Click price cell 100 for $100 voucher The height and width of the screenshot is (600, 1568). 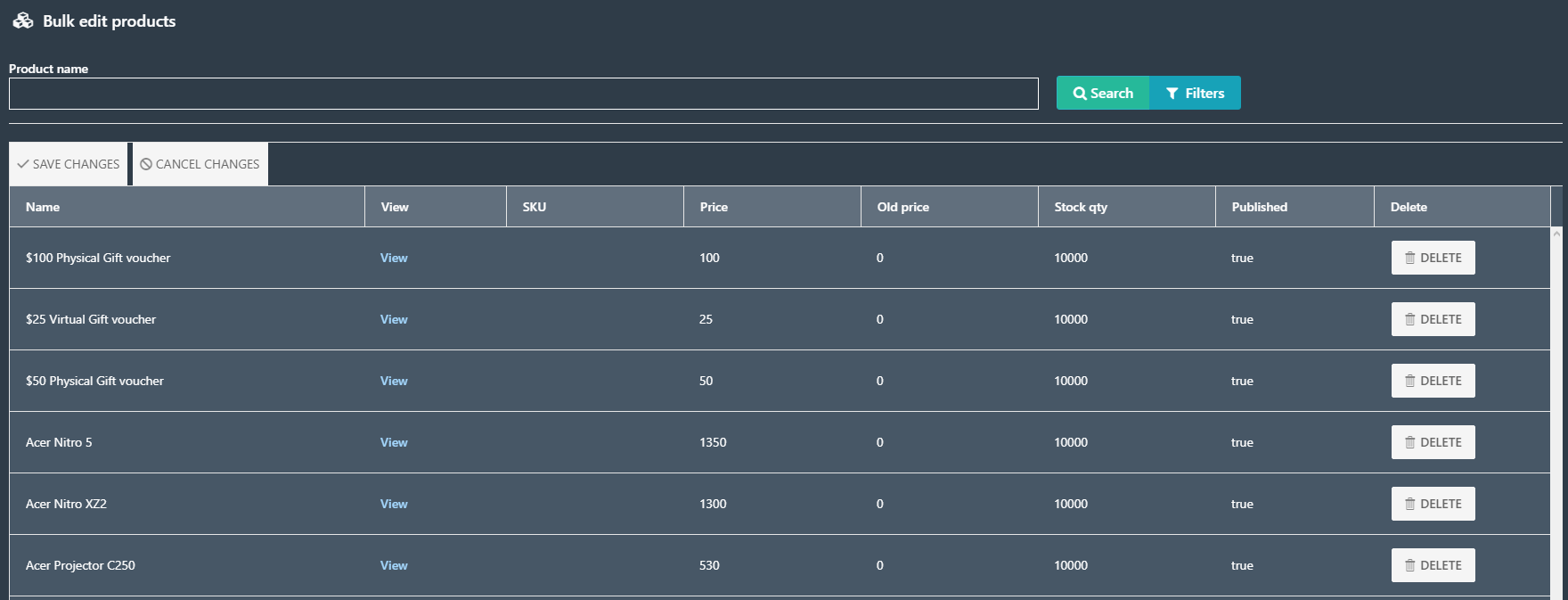(772, 258)
